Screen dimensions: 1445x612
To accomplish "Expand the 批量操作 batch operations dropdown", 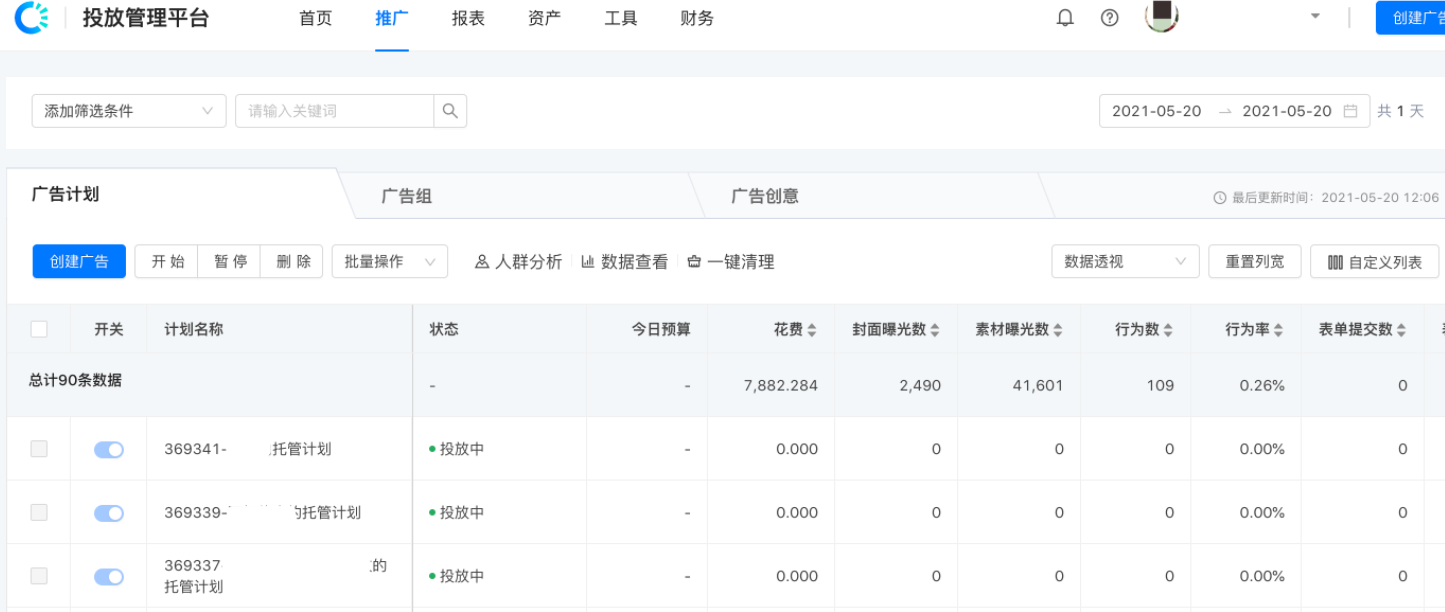I will coord(389,261).
